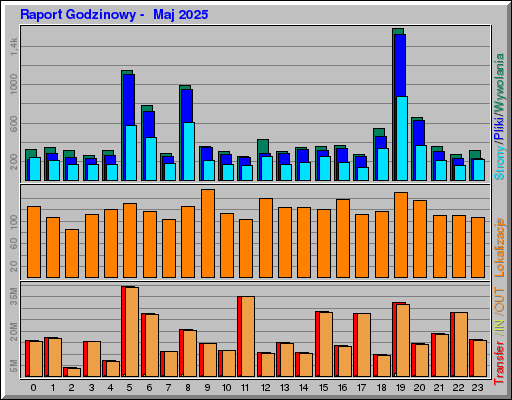
Task: Click hour label '16' on x-axis
Action: [343, 388]
